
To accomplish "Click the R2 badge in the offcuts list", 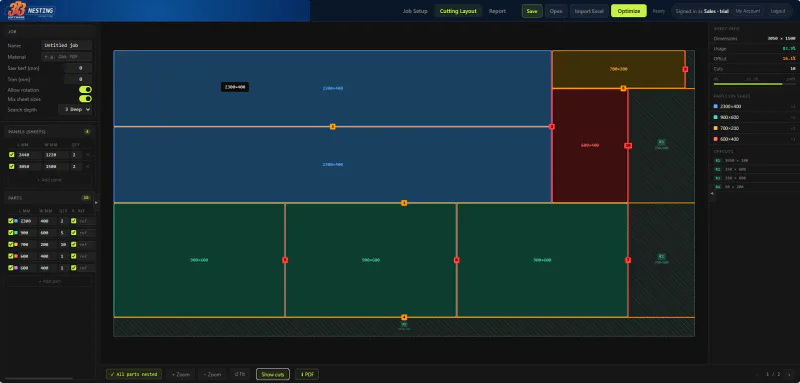I will [x=718, y=169].
